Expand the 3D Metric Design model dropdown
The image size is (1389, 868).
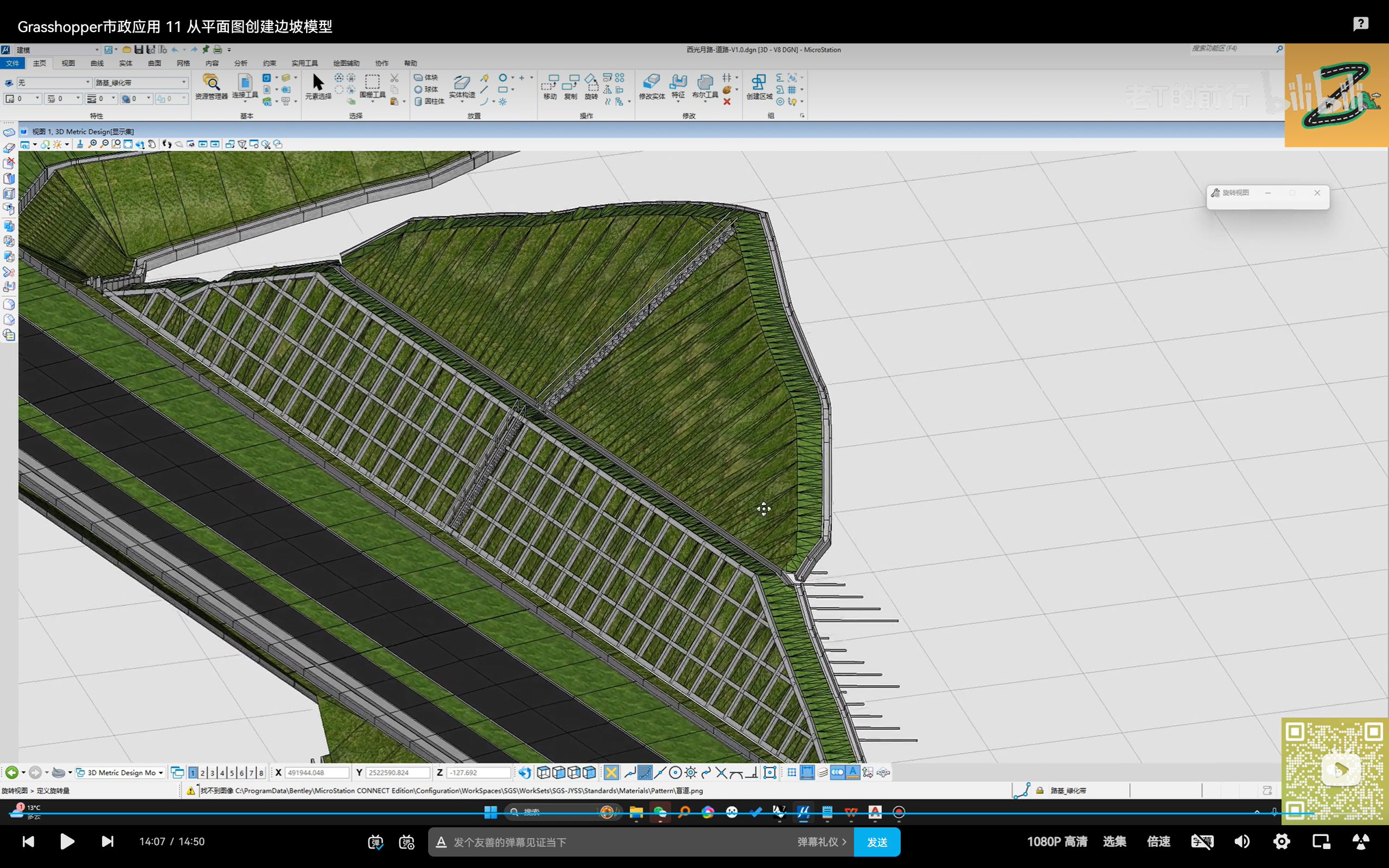161,773
